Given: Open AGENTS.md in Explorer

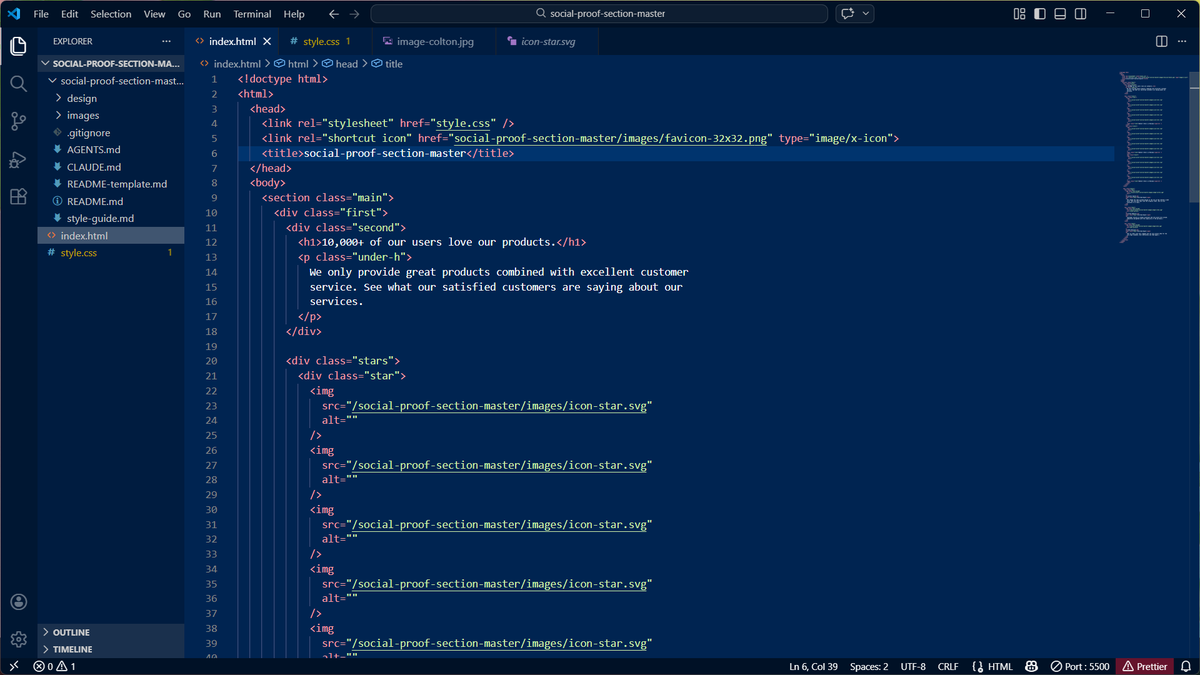Looking at the screenshot, I should [111, 149].
